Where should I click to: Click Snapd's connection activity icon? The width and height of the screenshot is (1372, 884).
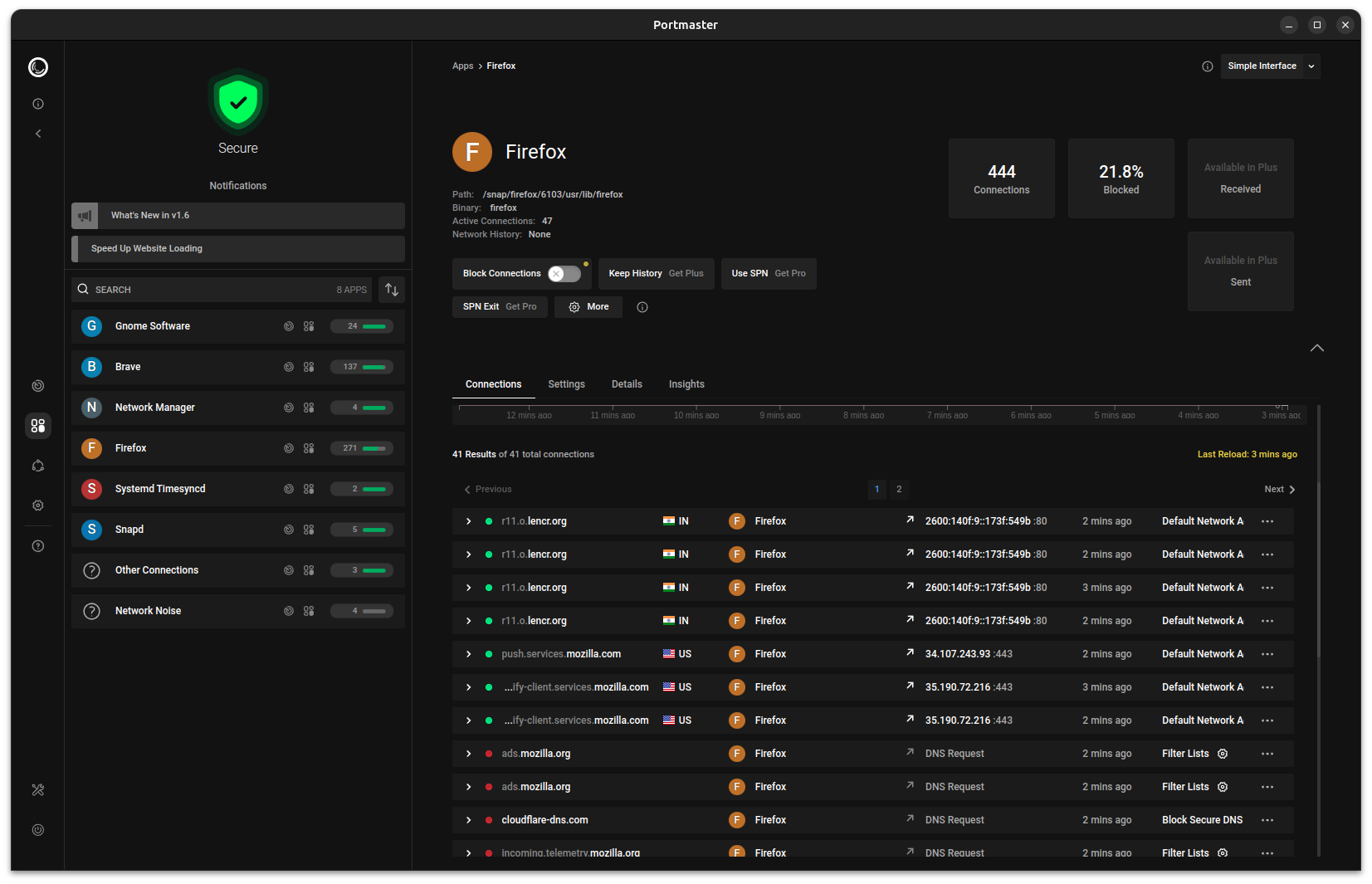coord(289,530)
